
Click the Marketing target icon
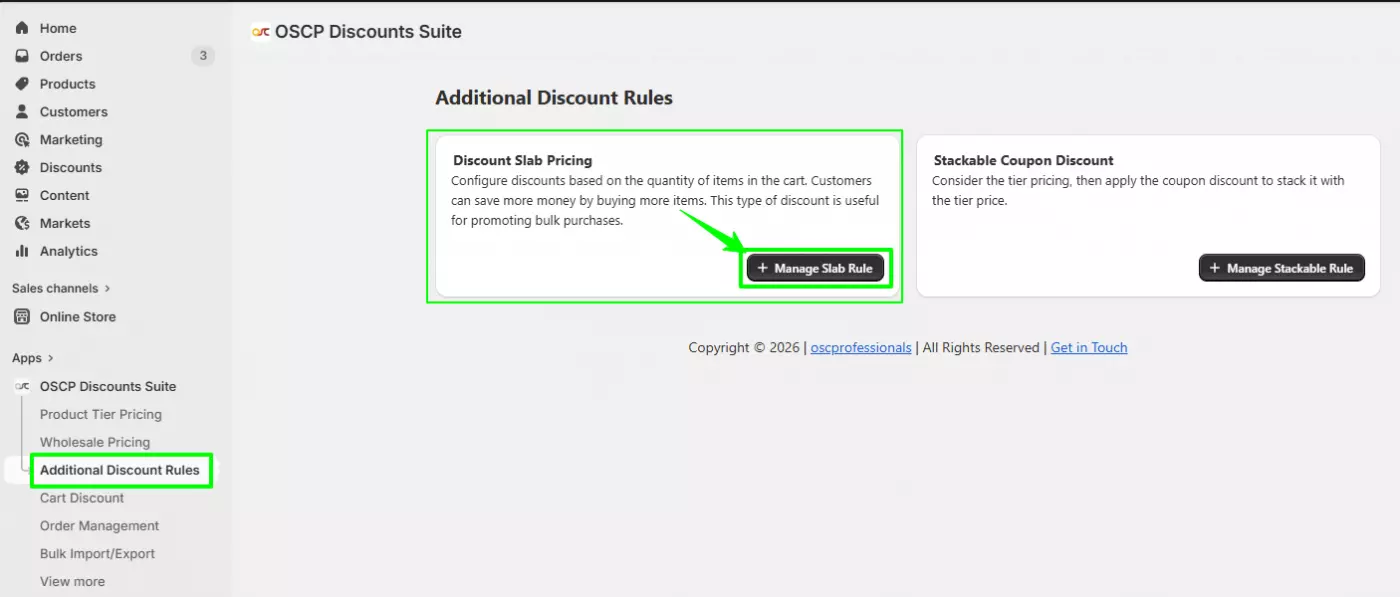(x=22, y=140)
